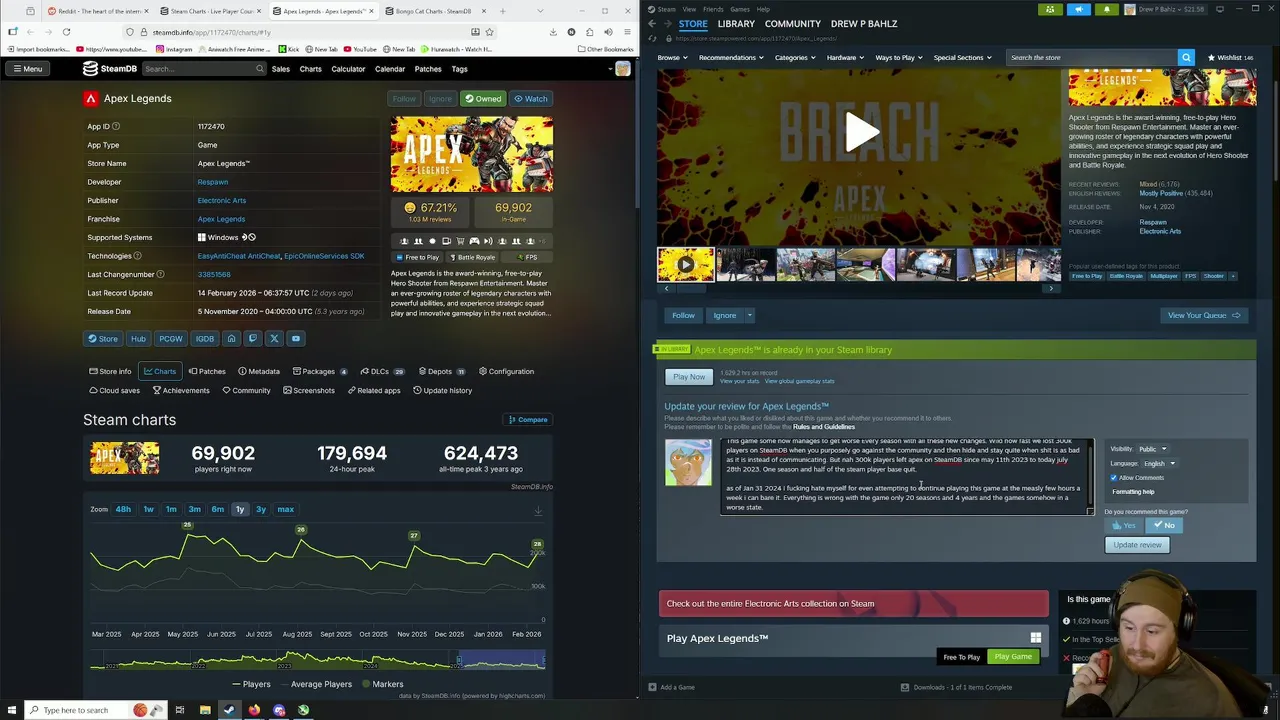Go back in the Steam client
Viewport: 1280px width, 720px height.
pyautogui.click(x=652, y=23)
